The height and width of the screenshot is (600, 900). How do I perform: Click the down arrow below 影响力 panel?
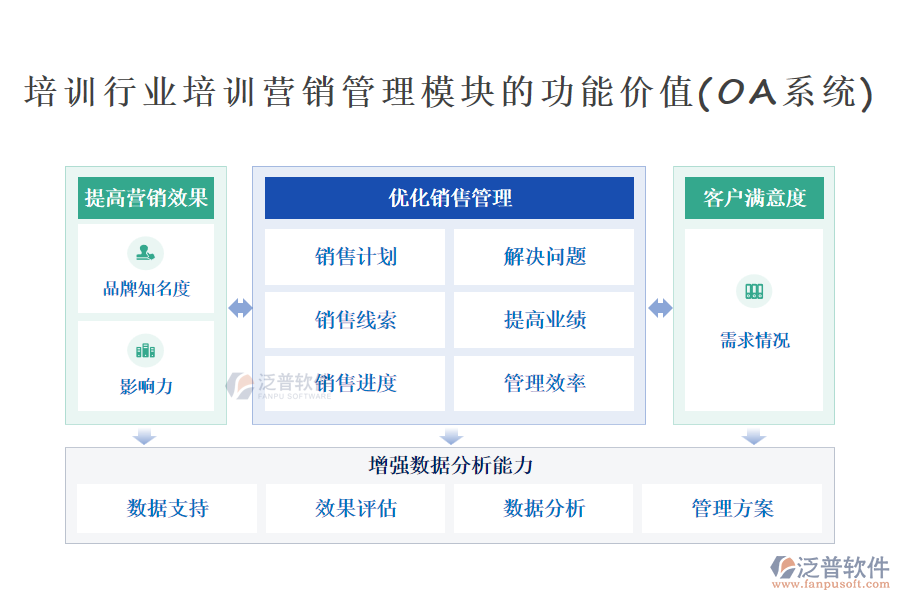click(145, 436)
